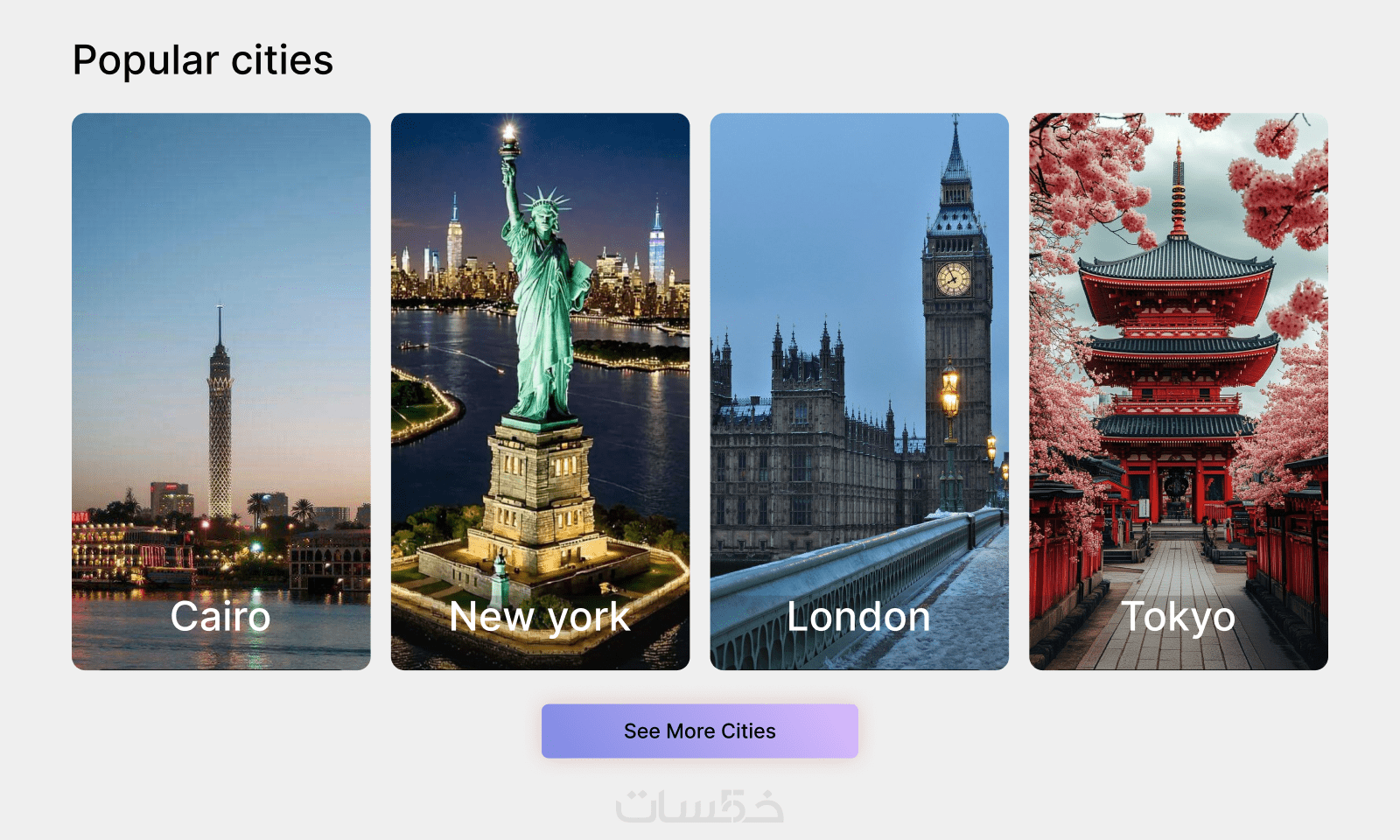The image size is (1400, 840).
Task: Select the Tokyo city card
Action: pyautogui.click(x=1179, y=391)
